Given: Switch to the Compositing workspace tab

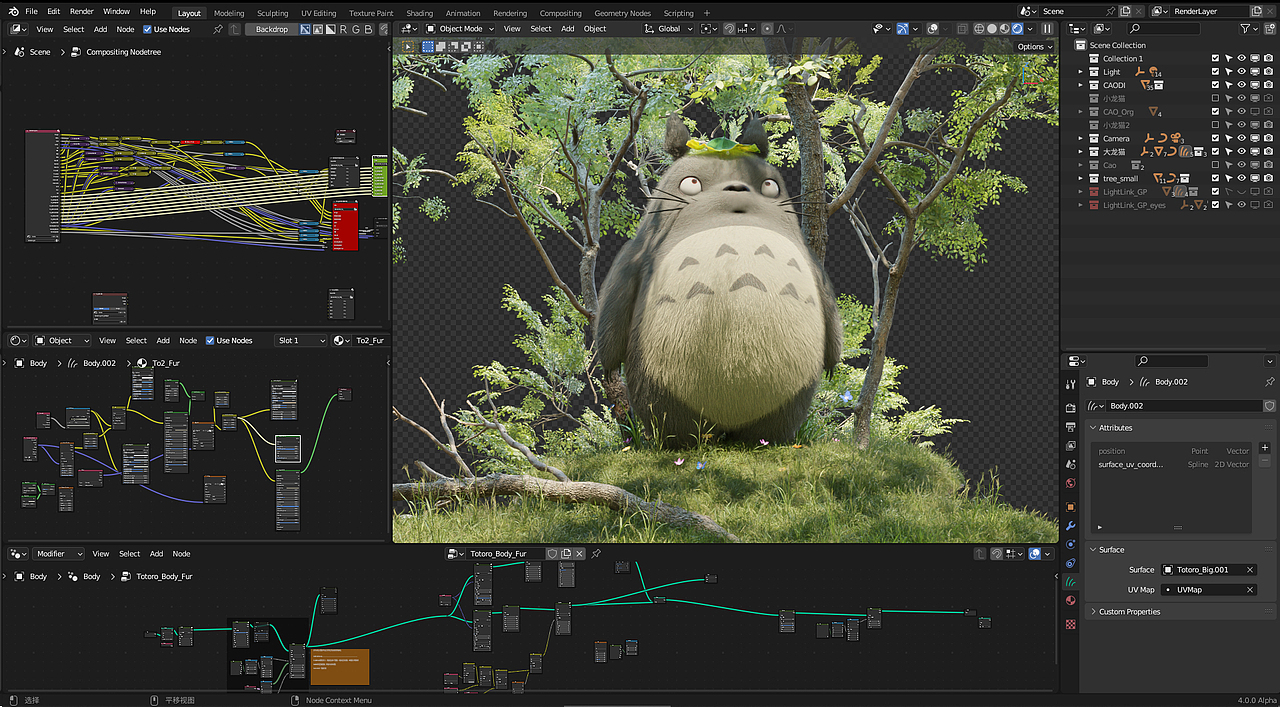Looking at the screenshot, I should tap(560, 13).
